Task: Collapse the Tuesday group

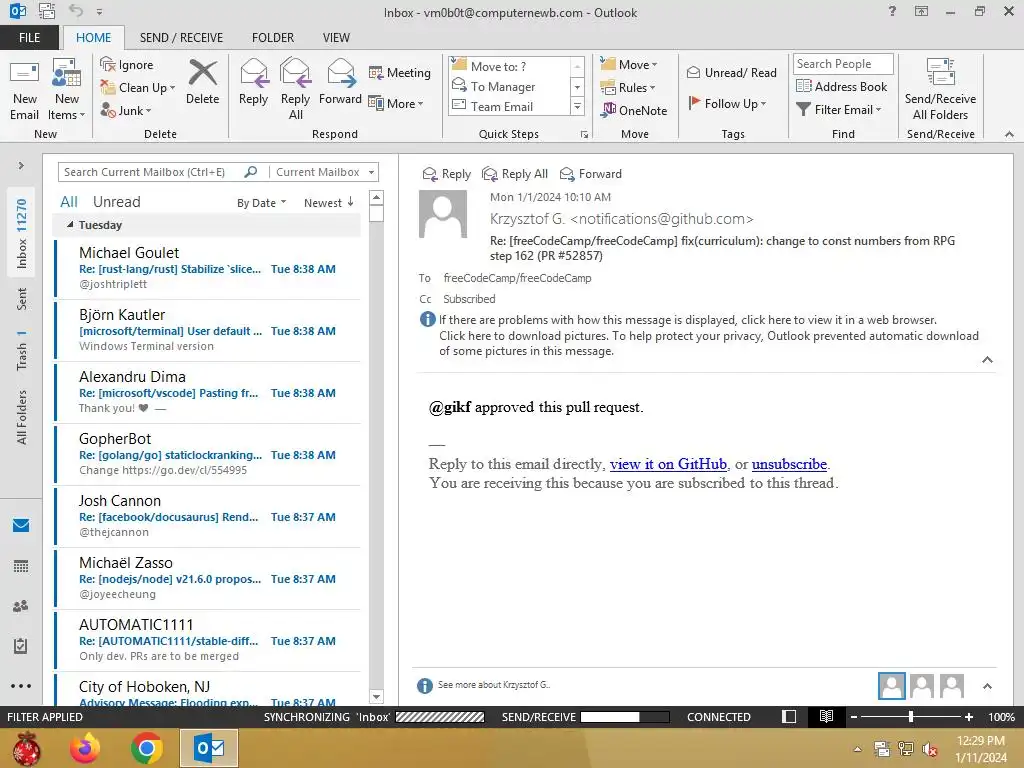Action: click(70, 225)
